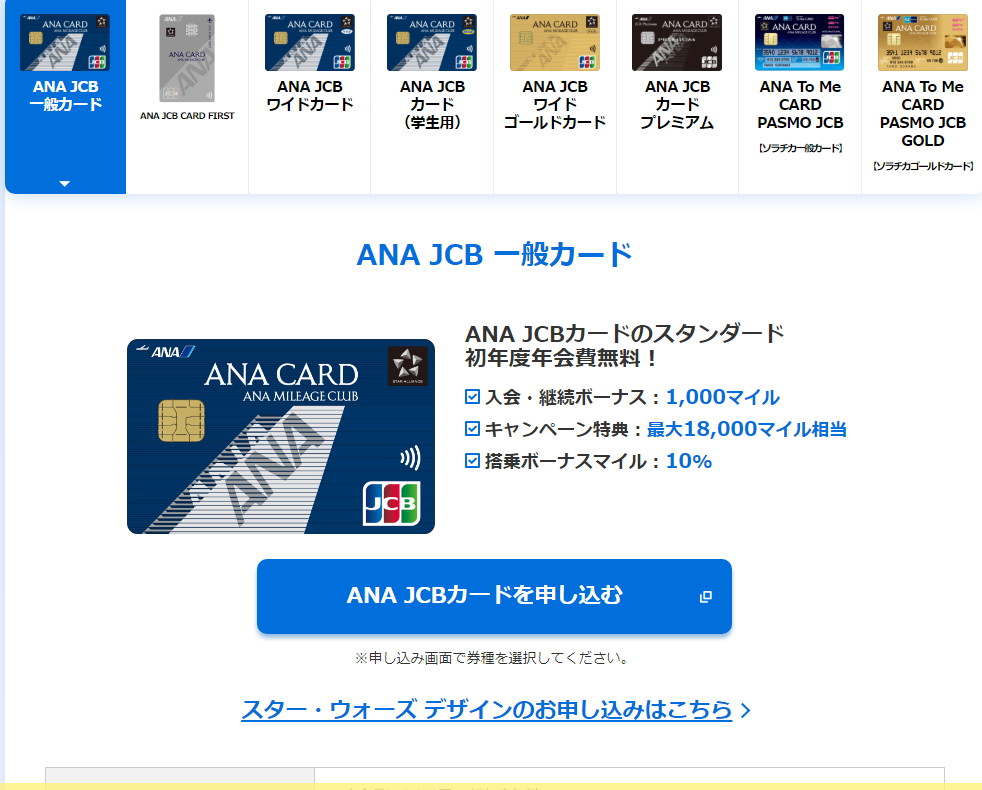Click the ANA JCBカードを申し込む button
This screenshot has width=982, height=790.
(494, 596)
